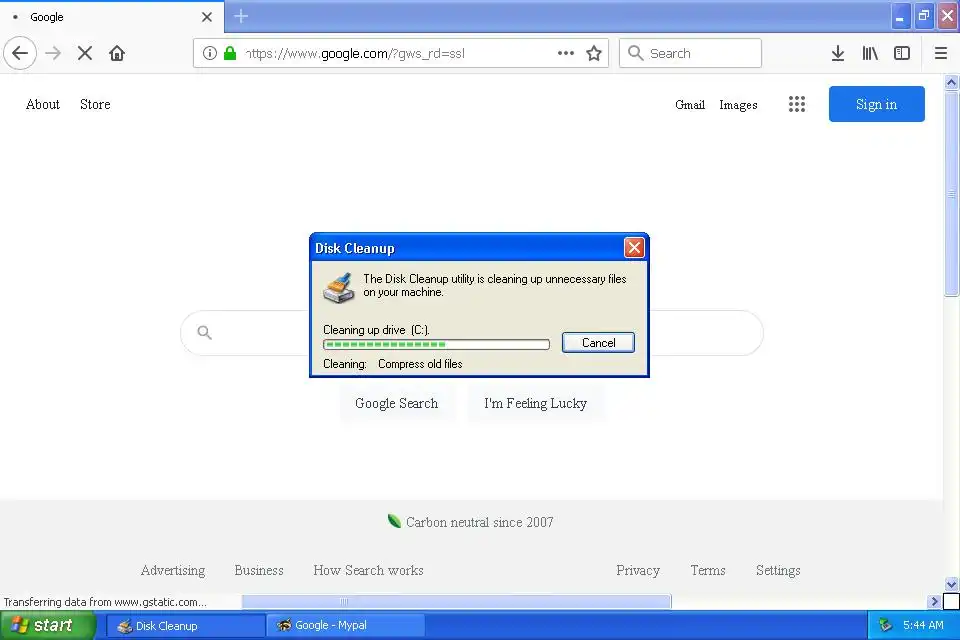Open How Search works link
Image resolution: width=960 pixels, height=640 pixels.
tap(368, 570)
